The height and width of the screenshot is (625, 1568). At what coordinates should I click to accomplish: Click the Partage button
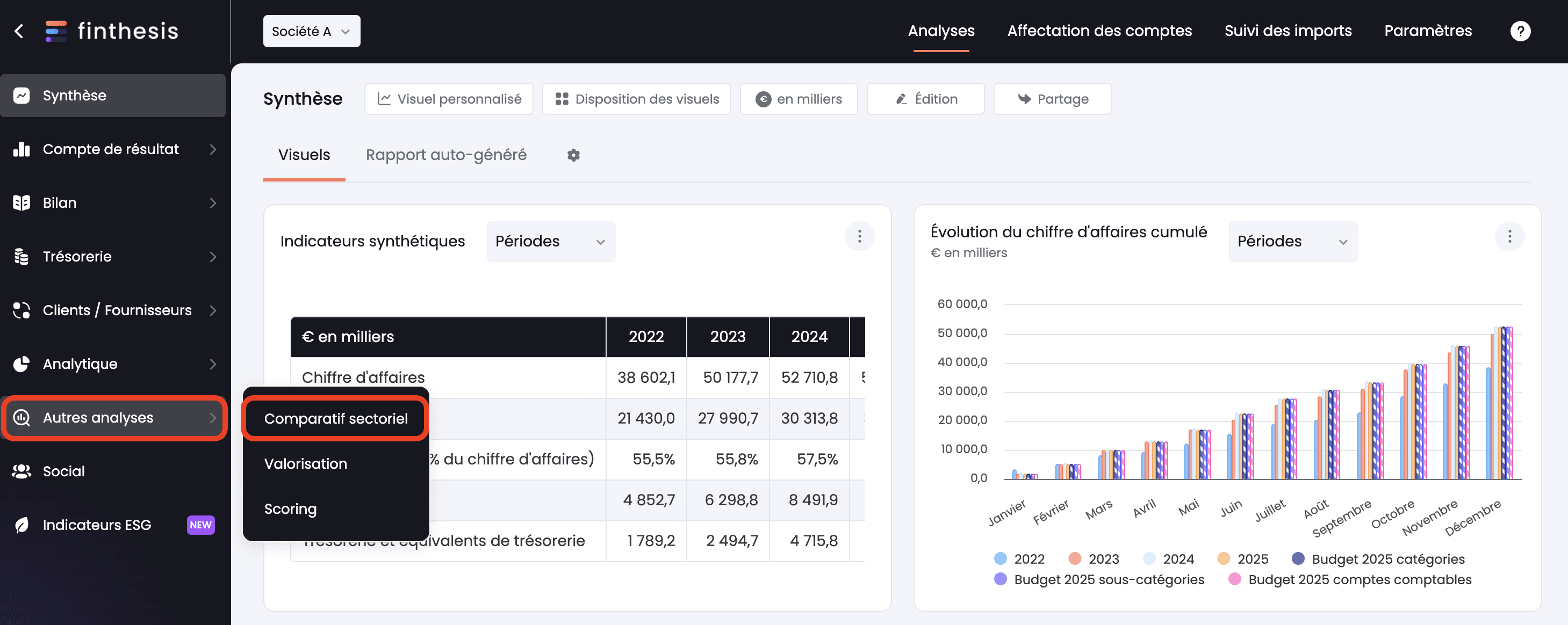point(1052,98)
